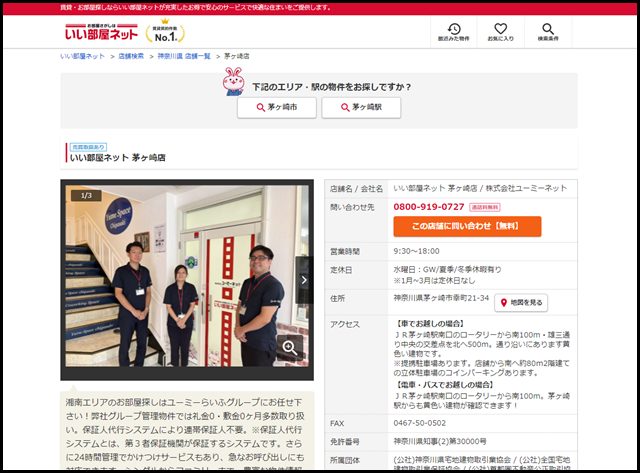Open saved search conditions (検索条件)
640x473 pixels.
pyautogui.click(x=547, y=32)
